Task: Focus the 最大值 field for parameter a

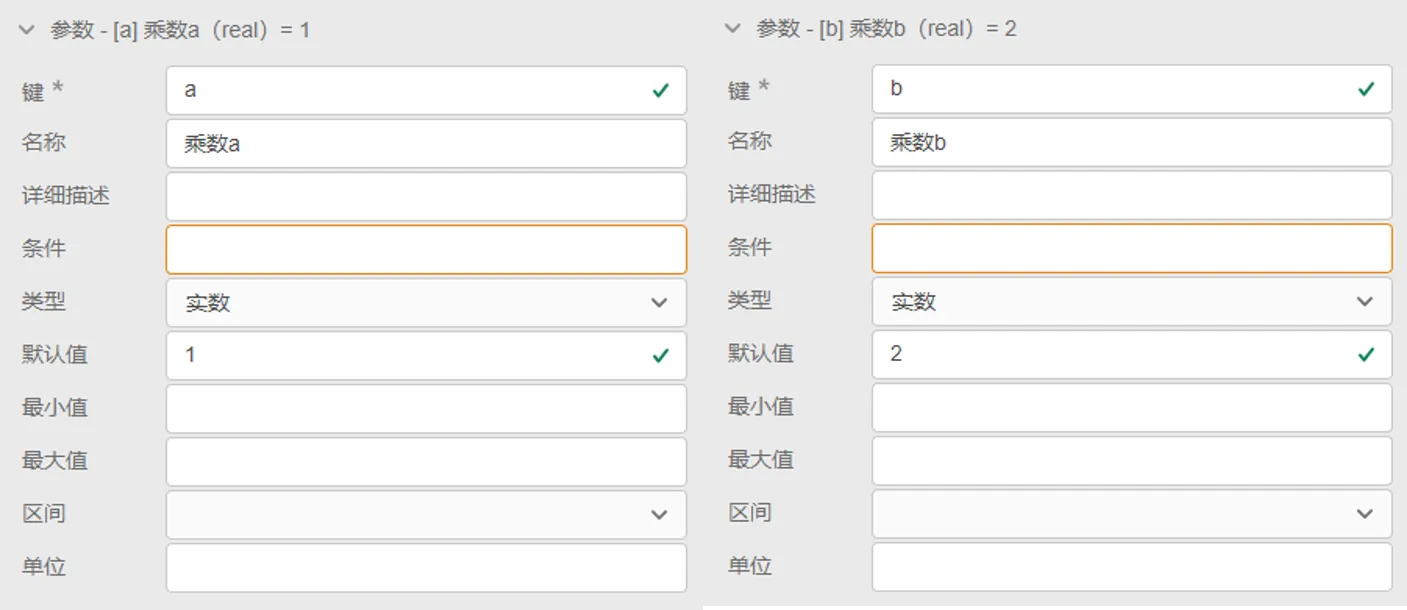Action: point(426,461)
